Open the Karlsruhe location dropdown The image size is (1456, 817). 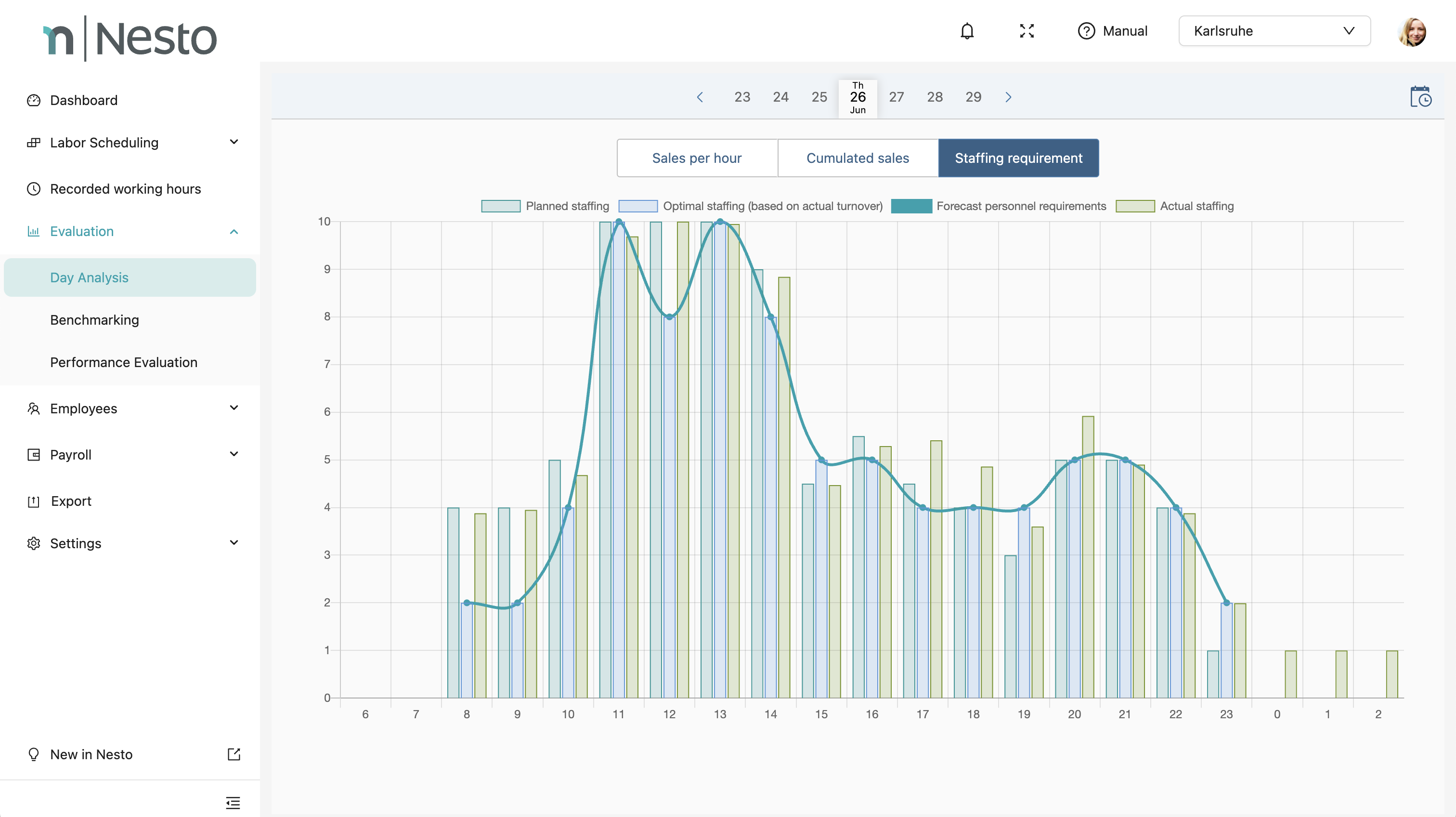(1274, 31)
